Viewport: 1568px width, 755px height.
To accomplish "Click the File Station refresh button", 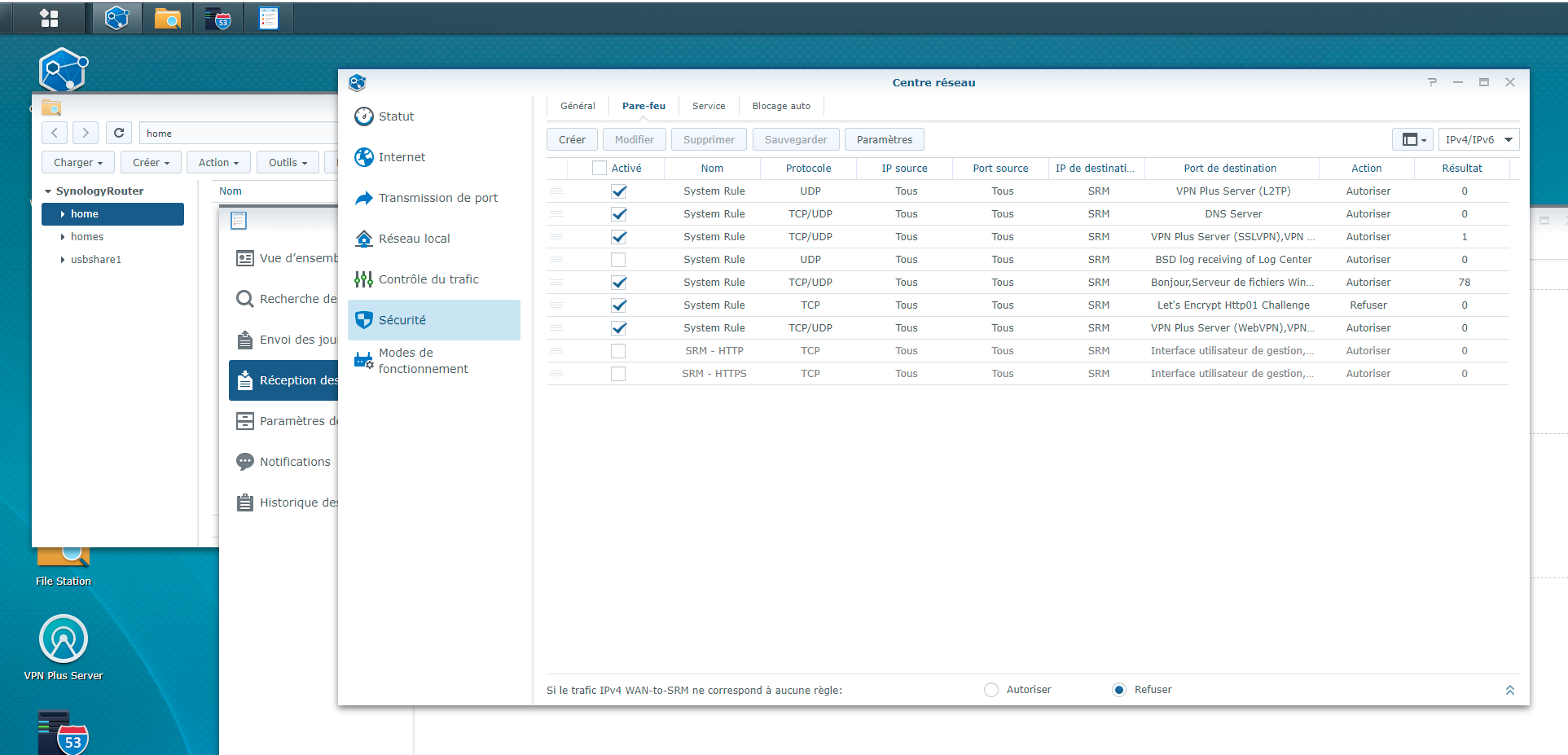I will pyautogui.click(x=119, y=133).
